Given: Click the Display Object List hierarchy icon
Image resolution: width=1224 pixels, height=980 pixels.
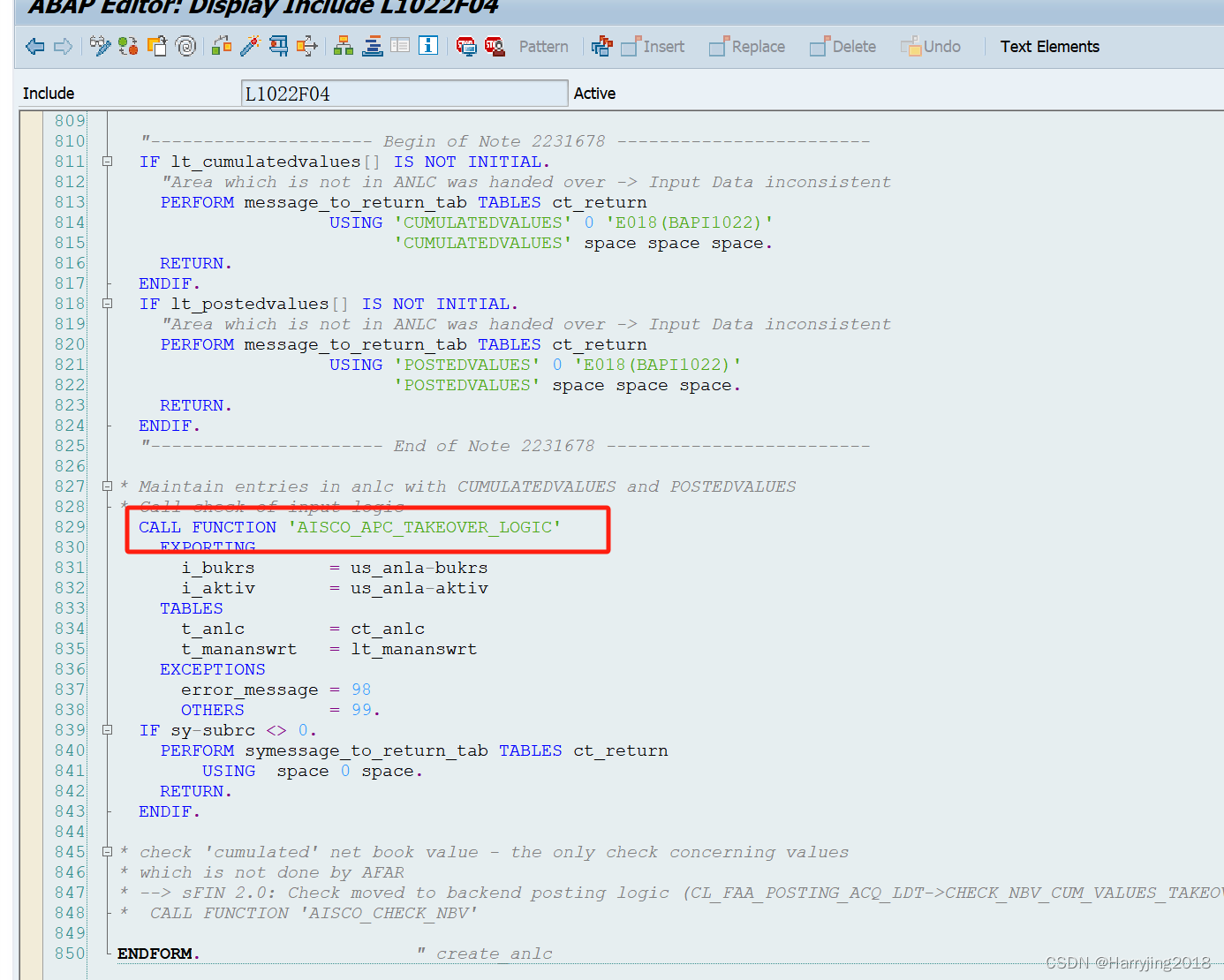Looking at the screenshot, I should (x=344, y=47).
